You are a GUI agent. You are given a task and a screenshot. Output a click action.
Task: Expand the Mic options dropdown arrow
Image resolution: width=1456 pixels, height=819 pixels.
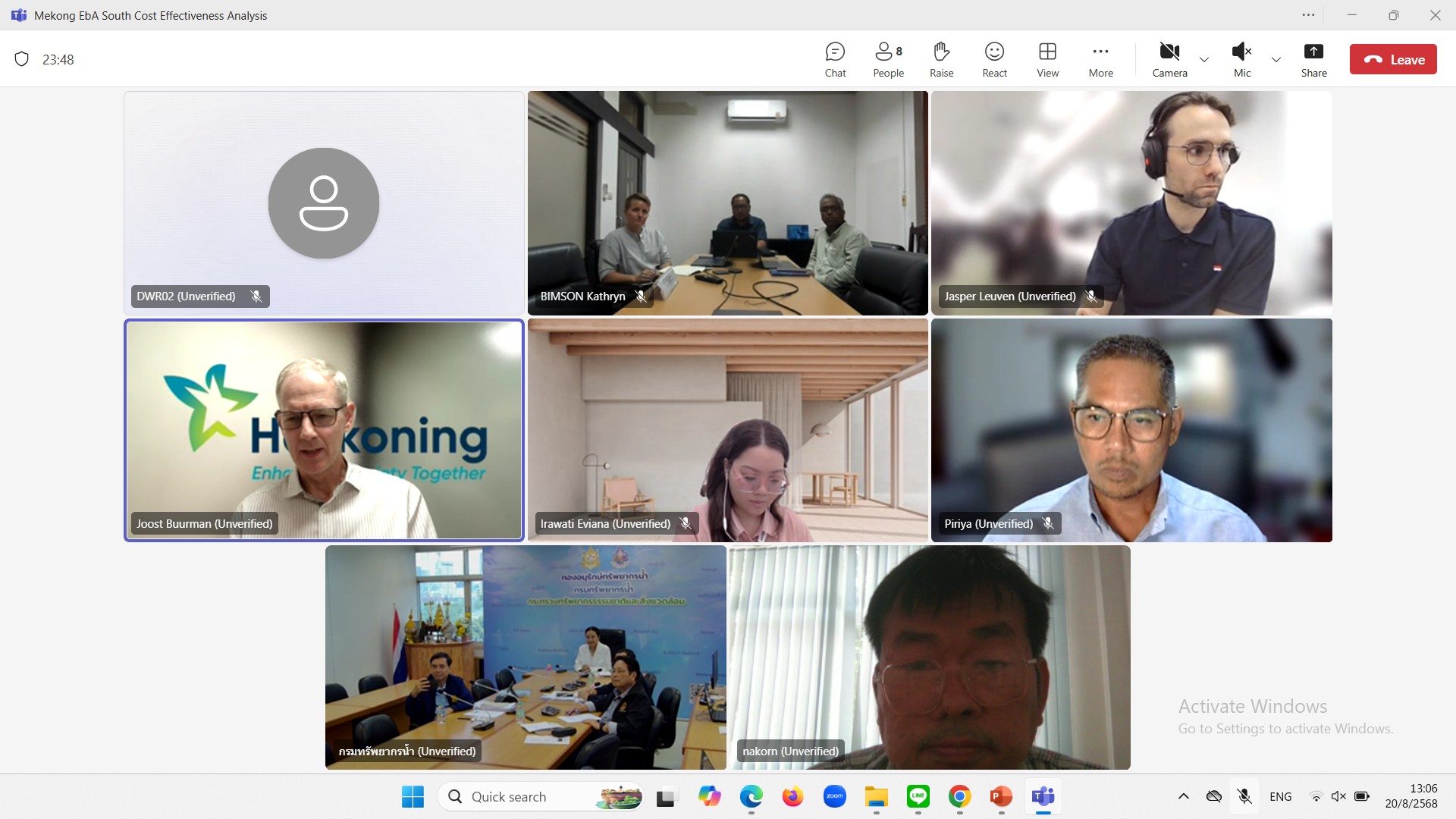pos(1276,59)
